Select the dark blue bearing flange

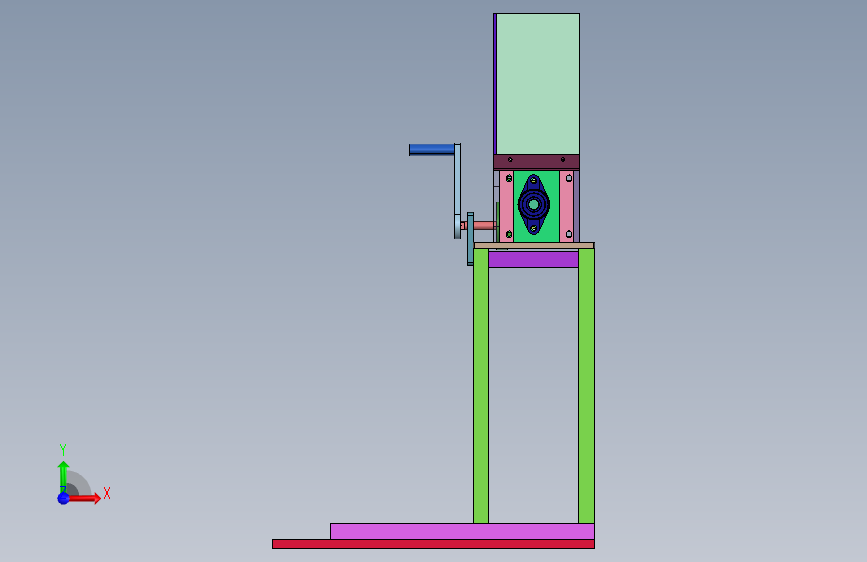(x=534, y=205)
